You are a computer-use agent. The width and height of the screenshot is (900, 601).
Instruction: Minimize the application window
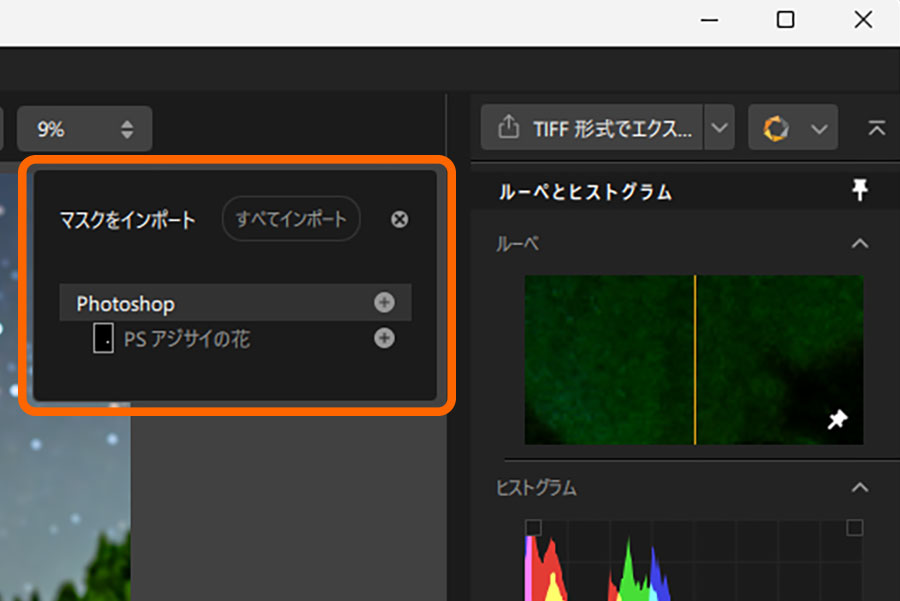(709, 20)
